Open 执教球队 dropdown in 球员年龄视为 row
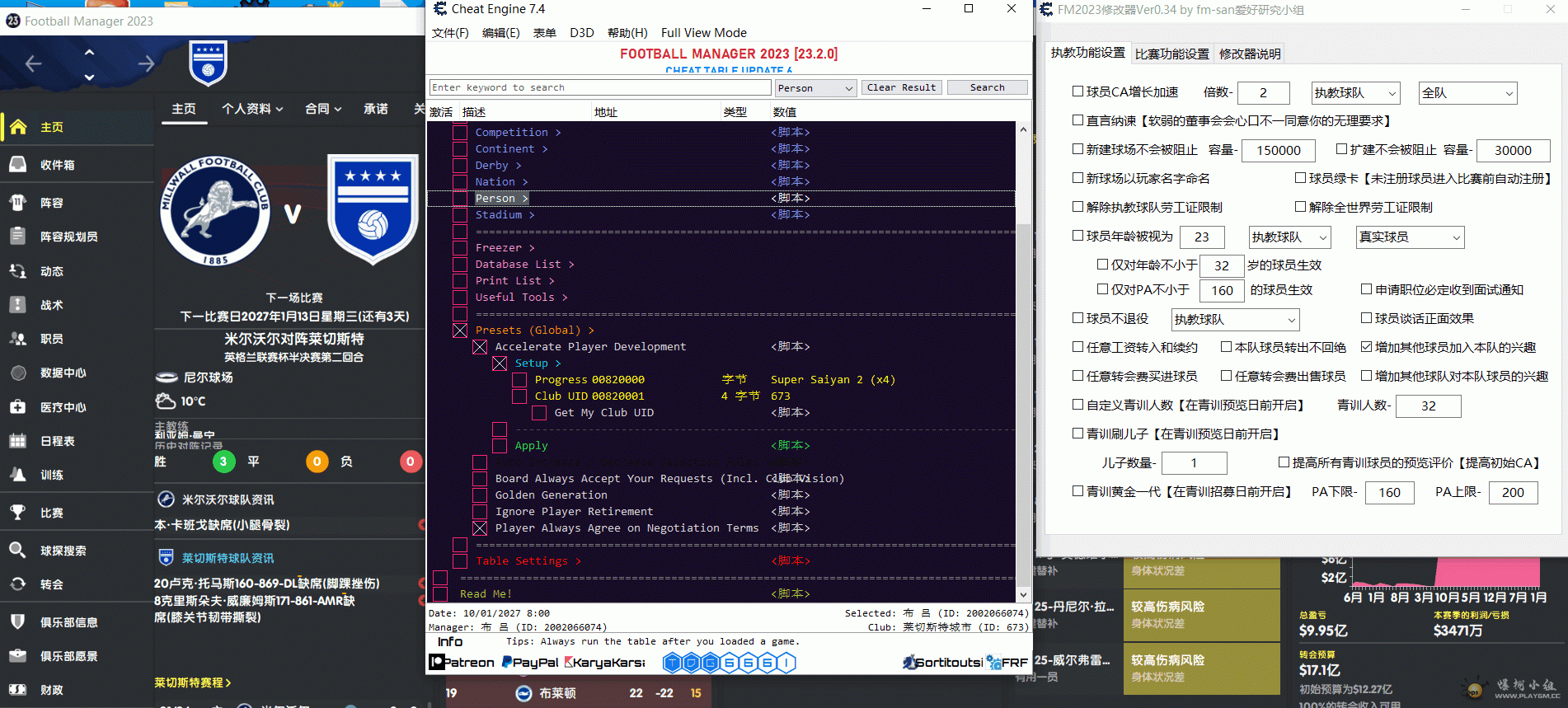Viewport: 1568px width, 708px height. coord(1290,237)
